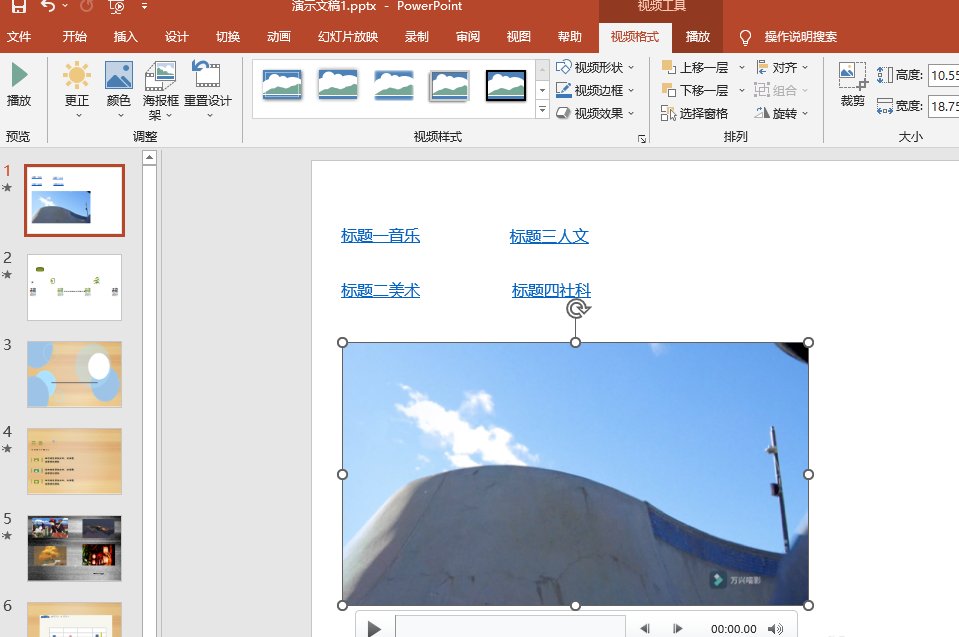Click the slide panel scroll-up arrow
This screenshot has width=959, height=637.
coord(149,158)
